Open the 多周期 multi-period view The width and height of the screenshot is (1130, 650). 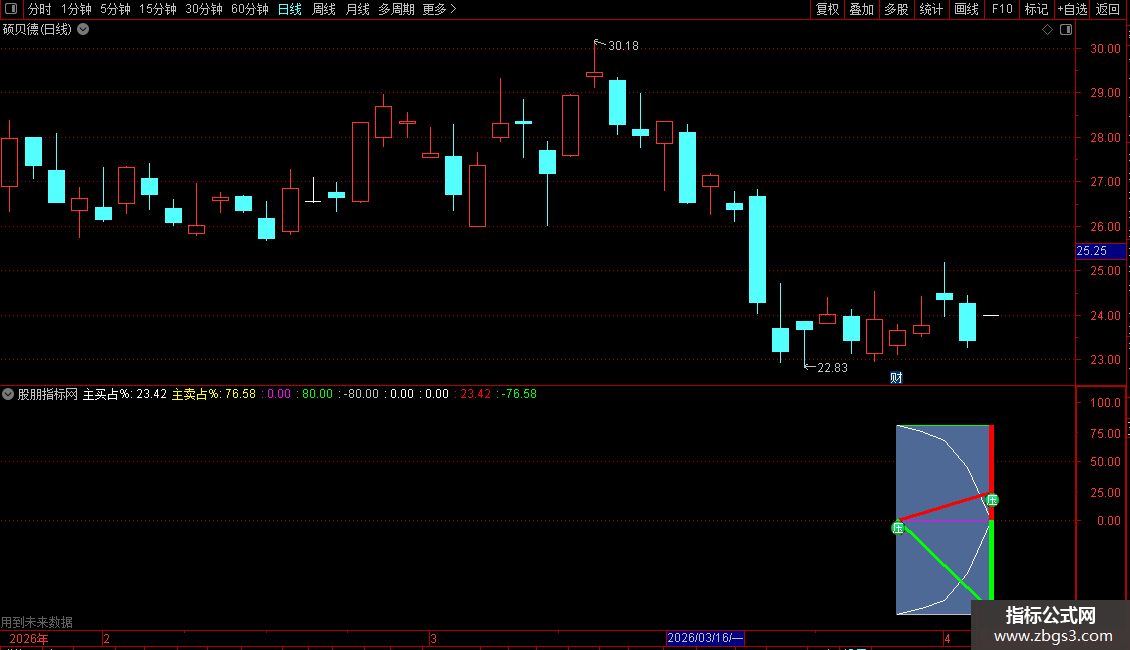(396, 9)
